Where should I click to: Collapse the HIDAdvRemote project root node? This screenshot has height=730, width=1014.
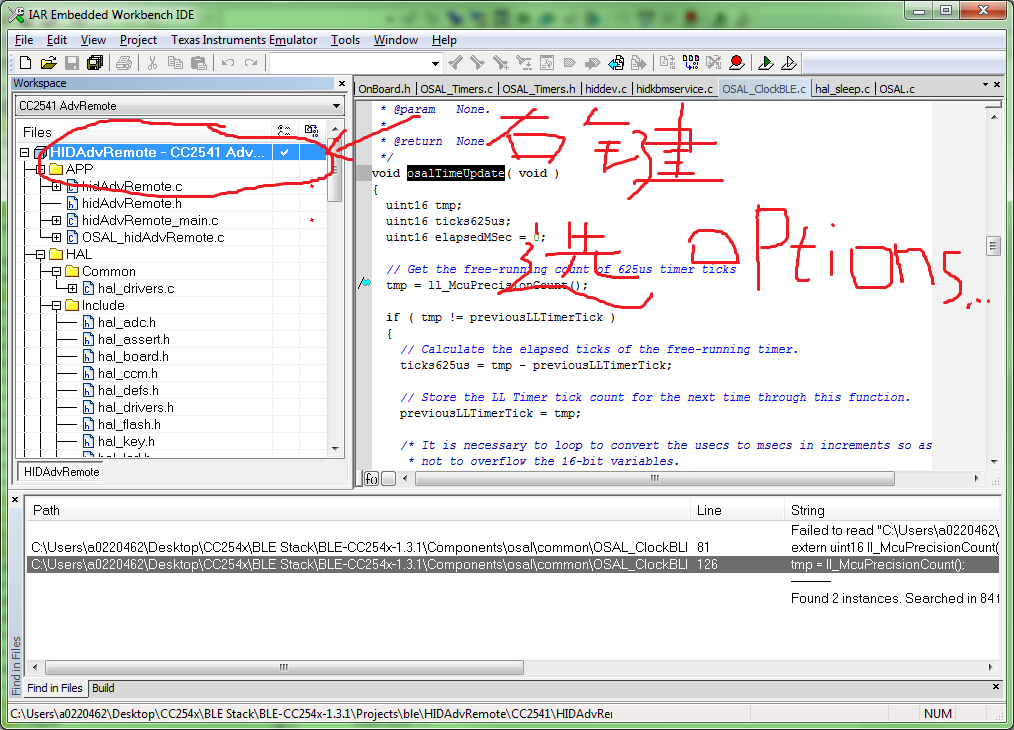25,153
